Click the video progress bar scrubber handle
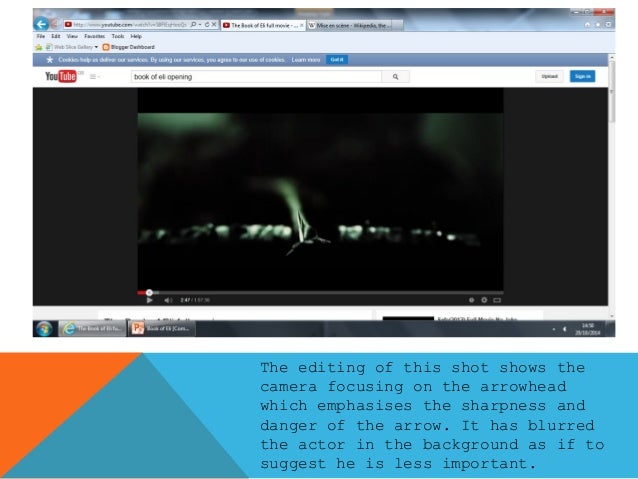Screen dimensions: 638x479 pos(149,293)
